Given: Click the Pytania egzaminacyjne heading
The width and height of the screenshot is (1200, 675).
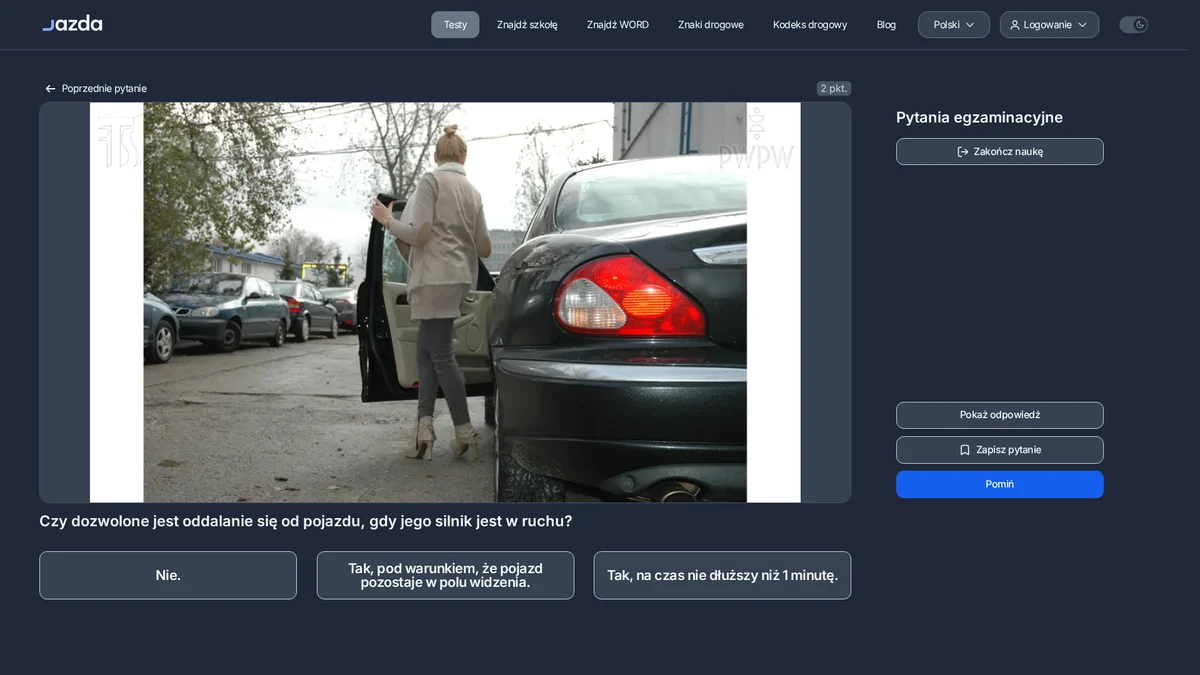Looking at the screenshot, I should pos(979,118).
